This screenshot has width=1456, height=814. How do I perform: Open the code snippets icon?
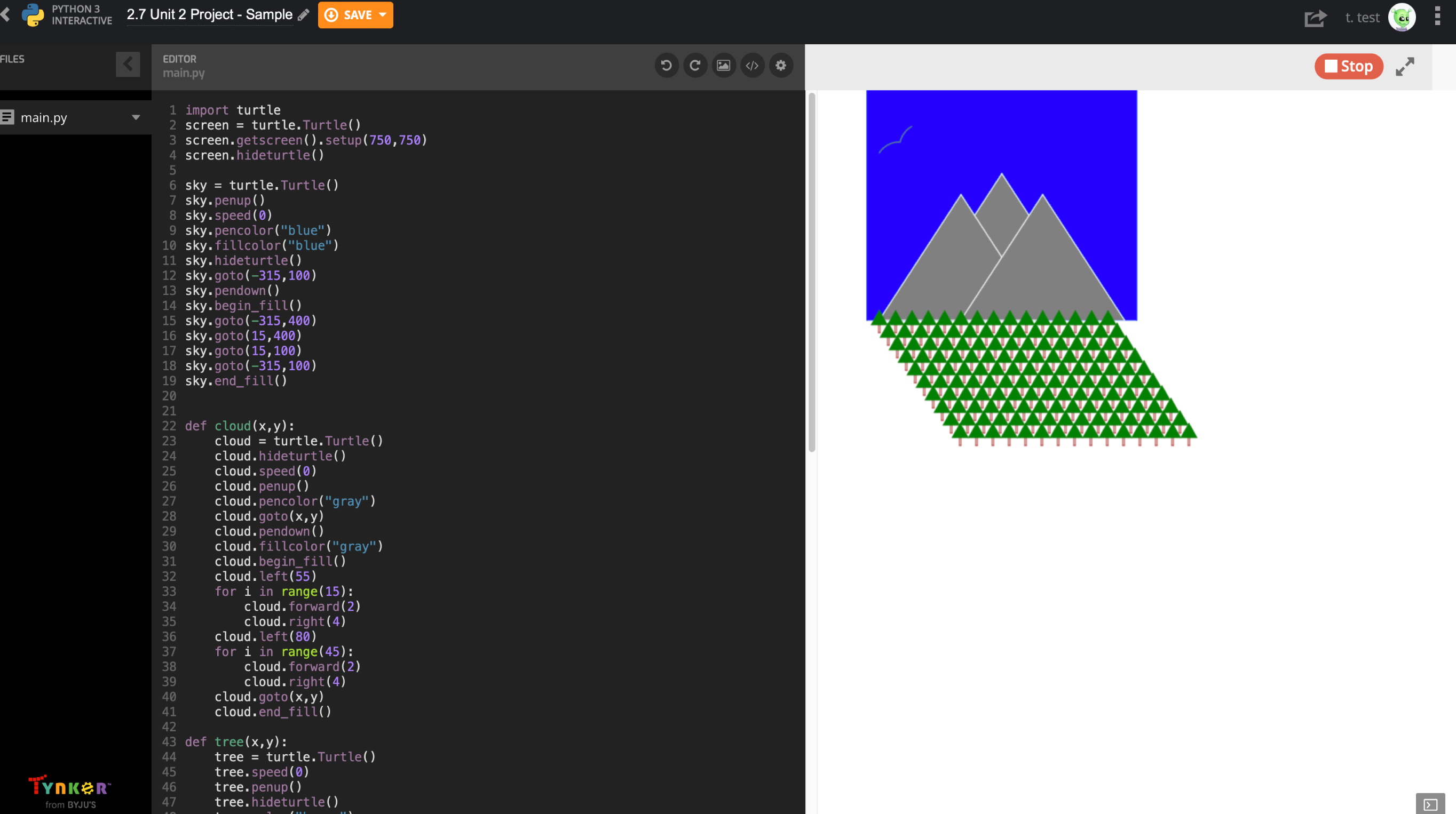click(x=753, y=66)
